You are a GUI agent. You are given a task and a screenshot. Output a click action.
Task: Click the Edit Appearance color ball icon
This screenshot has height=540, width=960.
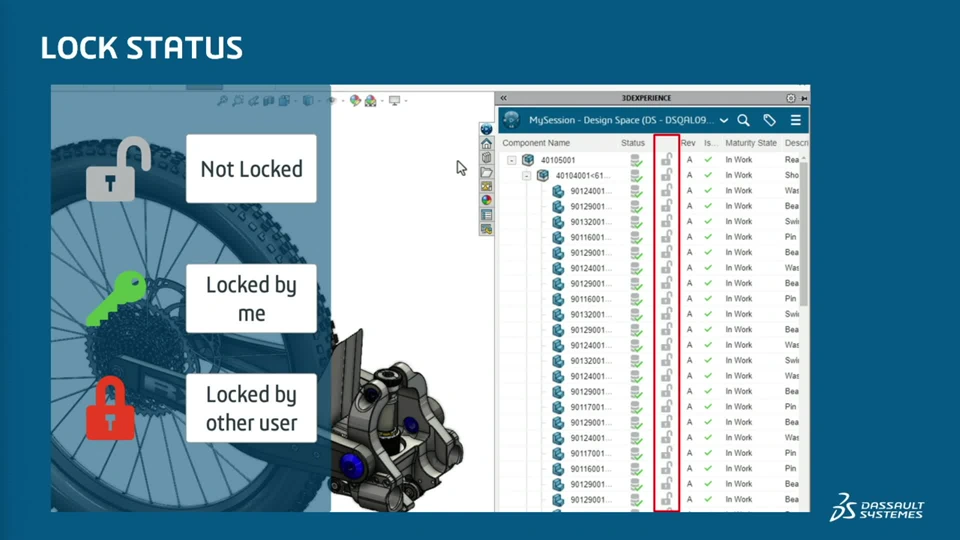355,100
